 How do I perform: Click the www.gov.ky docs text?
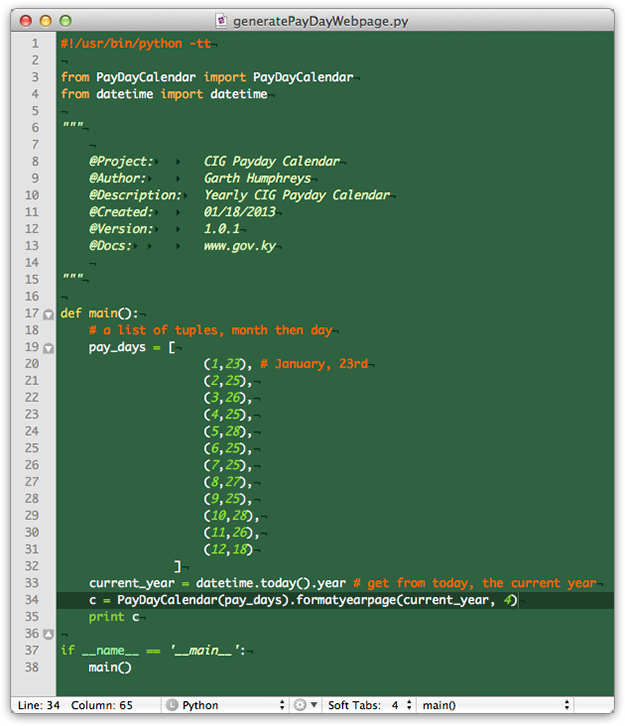pyautogui.click(x=240, y=246)
